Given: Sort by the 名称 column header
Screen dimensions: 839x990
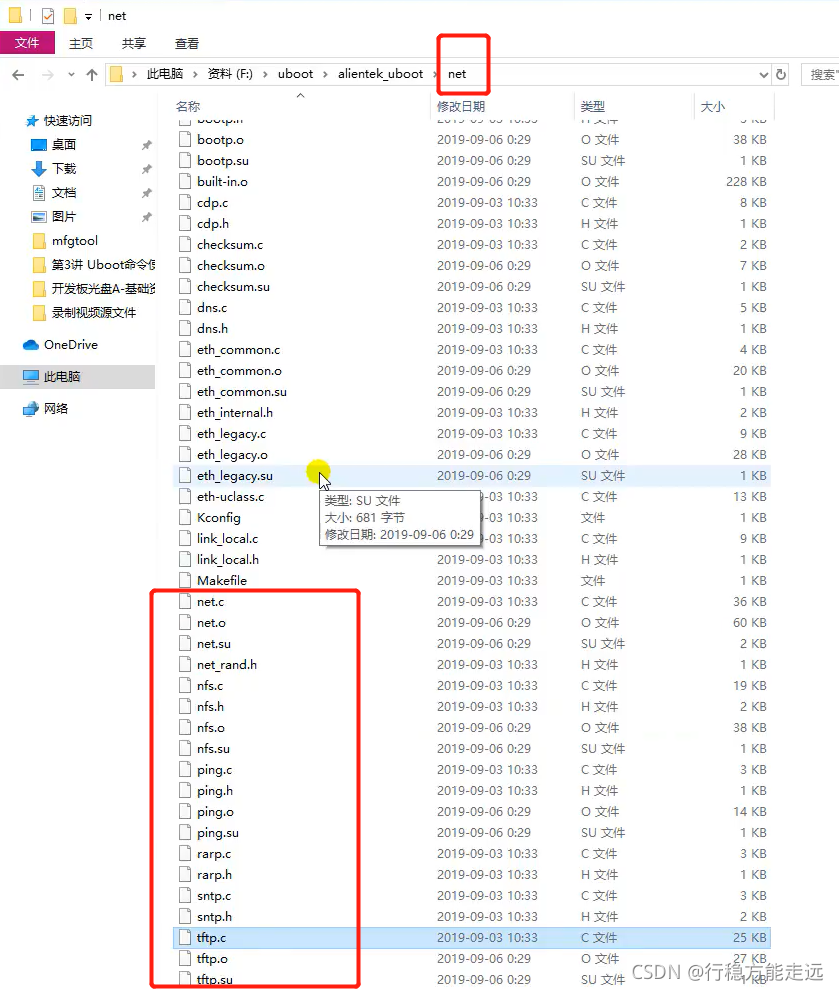Looking at the screenshot, I should [x=188, y=107].
